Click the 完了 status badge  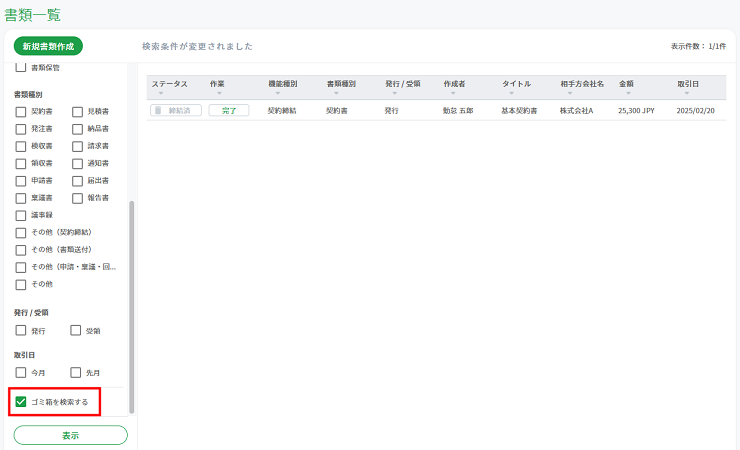[x=228, y=111]
